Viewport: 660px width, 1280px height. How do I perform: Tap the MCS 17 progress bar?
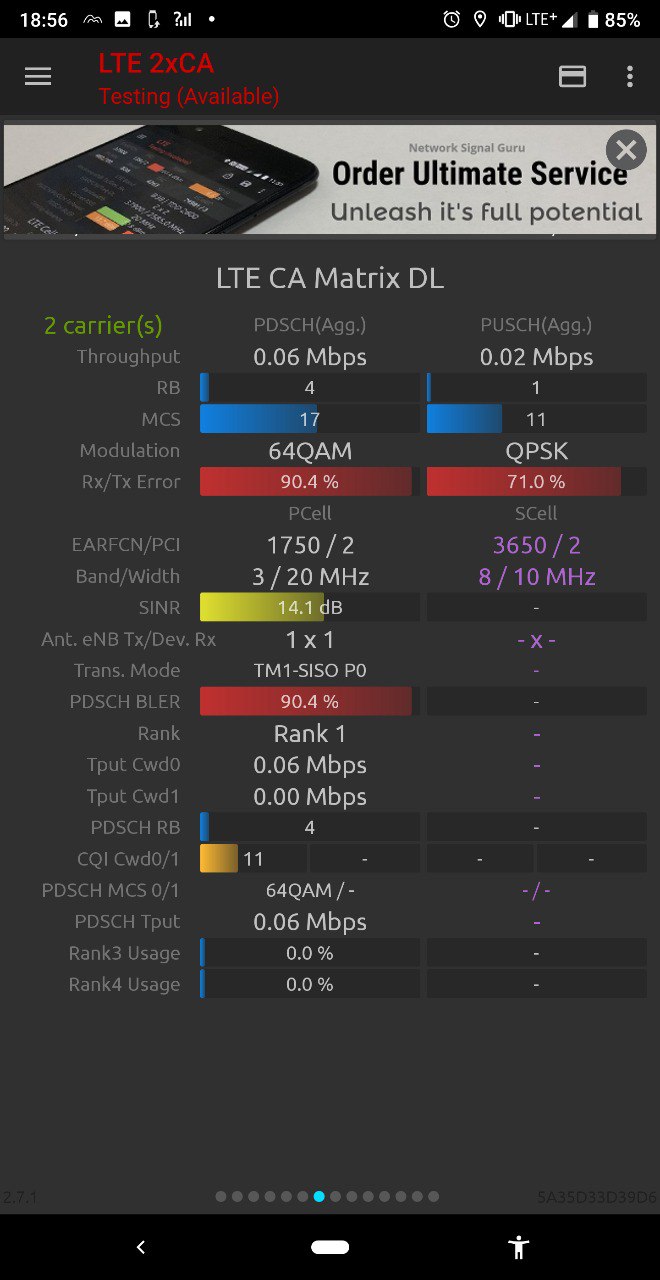pos(310,419)
